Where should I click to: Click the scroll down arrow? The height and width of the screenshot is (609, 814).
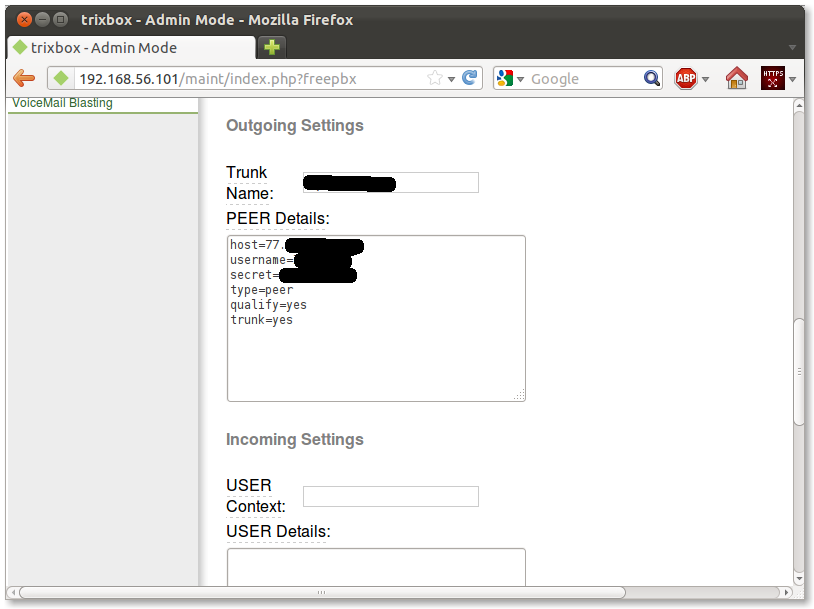tap(799, 578)
